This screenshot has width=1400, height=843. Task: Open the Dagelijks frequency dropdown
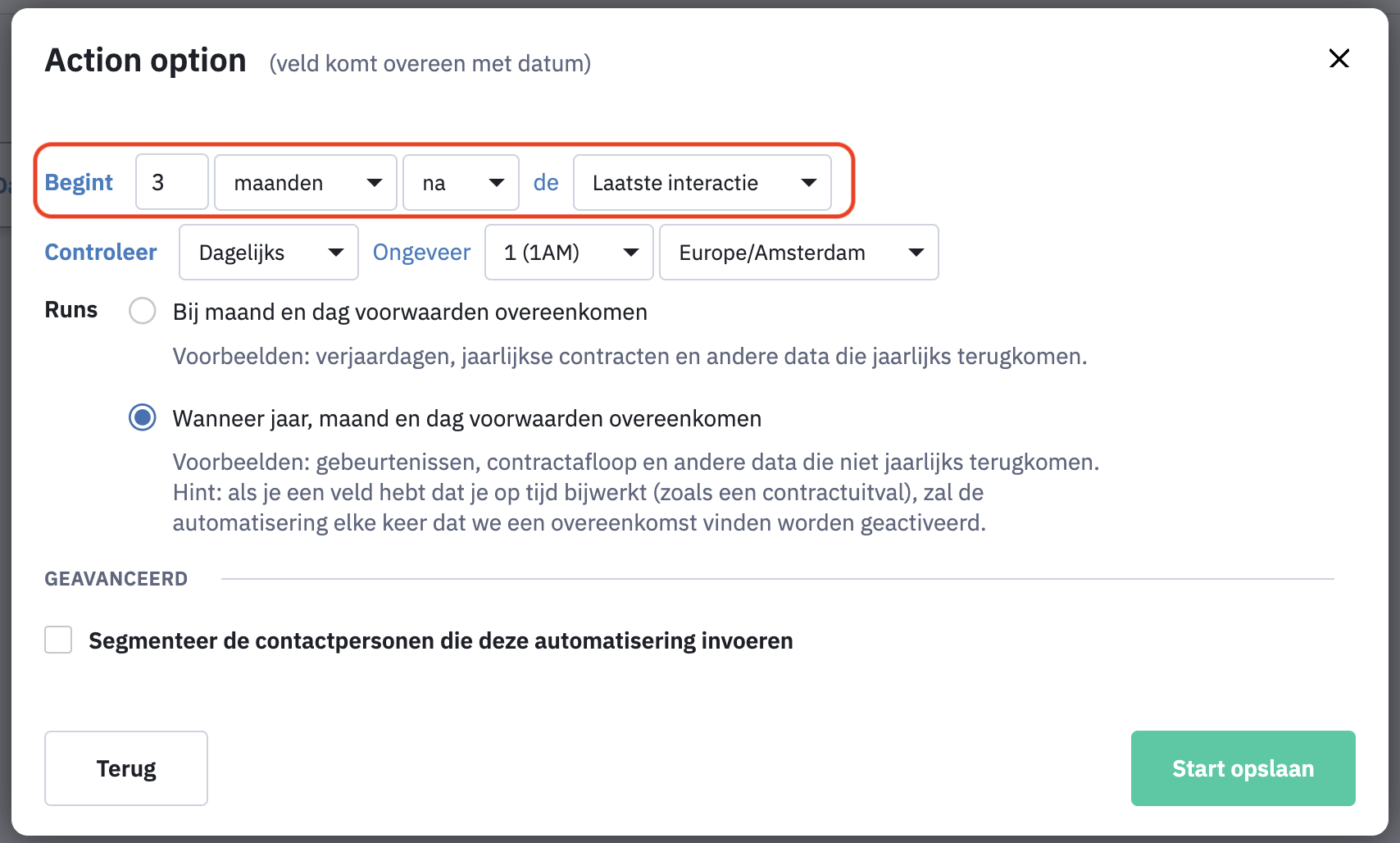coord(269,252)
